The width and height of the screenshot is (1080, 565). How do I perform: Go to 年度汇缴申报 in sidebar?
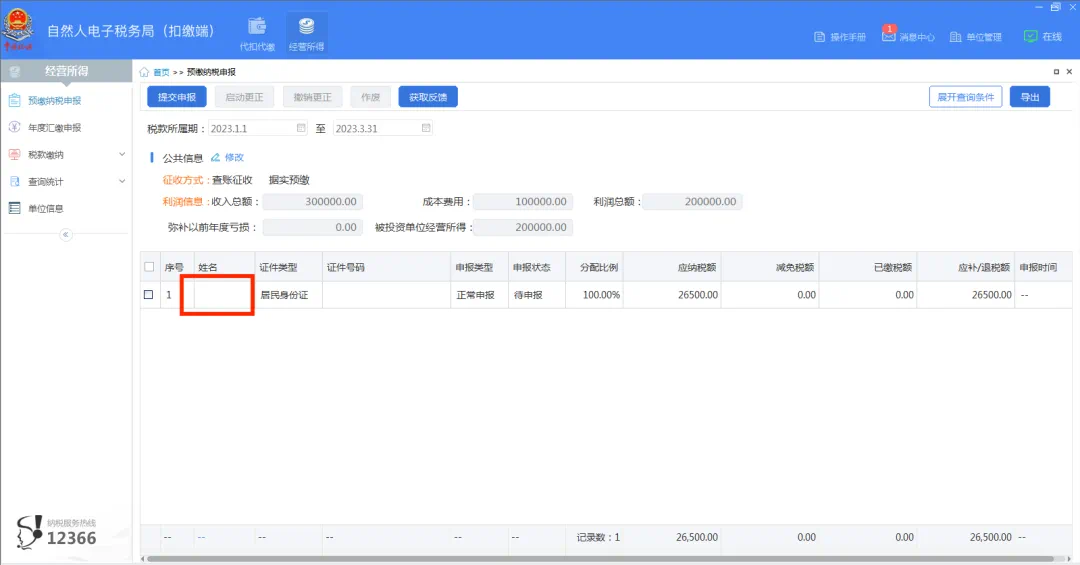54,128
